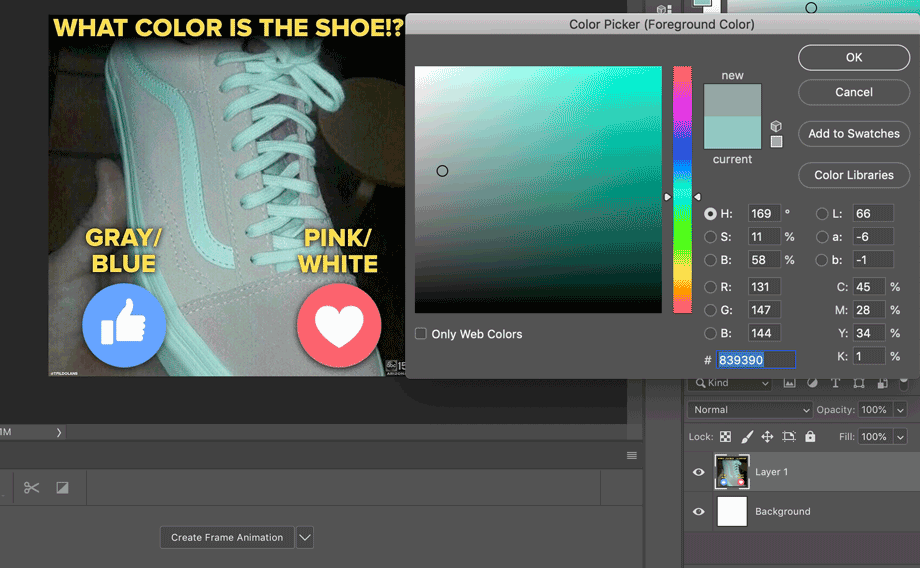Image resolution: width=920 pixels, height=568 pixels.
Task: Enable the Only Web Colors checkbox
Action: pyautogui.click(x=421, y=334)
